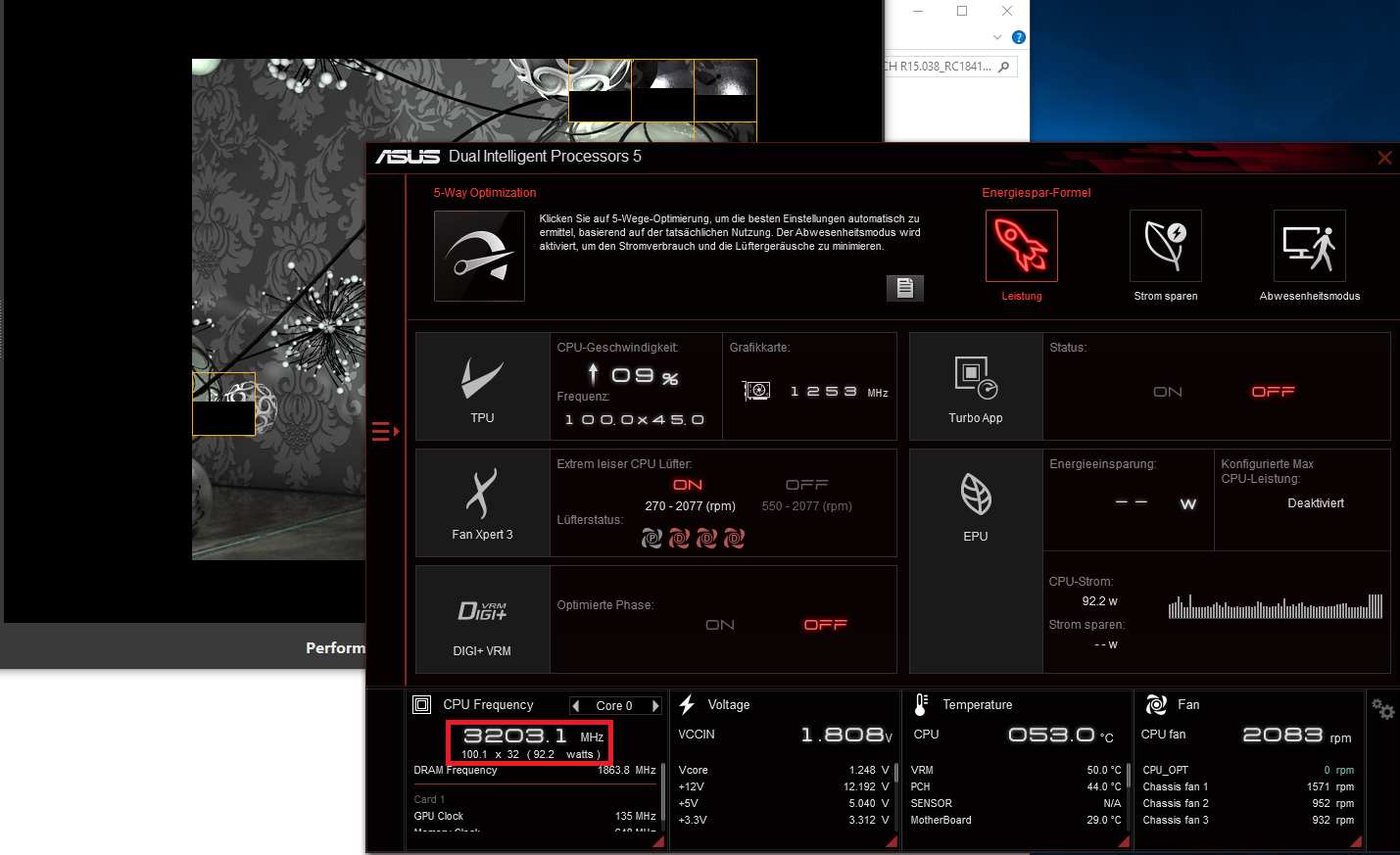Viewport: 1400px width, 855px height.
Task: Click the CPU Frequency chip icon
Action: click(x=422, y=704)
